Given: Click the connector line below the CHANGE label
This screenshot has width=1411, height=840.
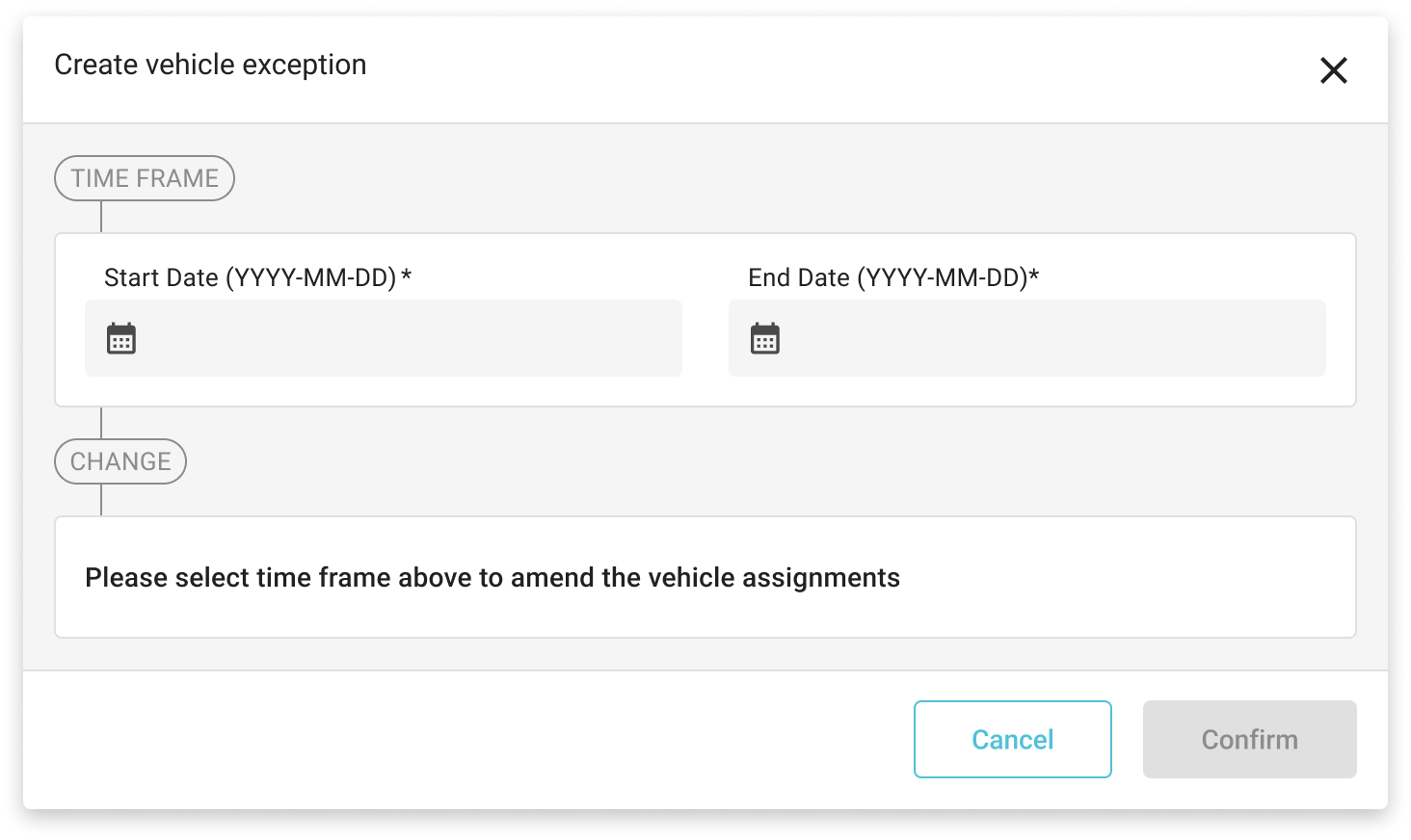Looking at the screenshot, I should click(x=101, y=500).
